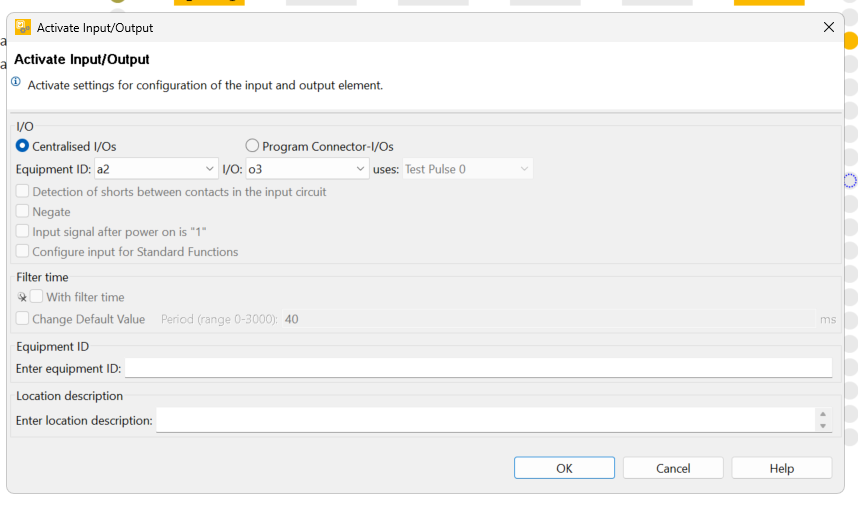This screenshot has height=507, width=858.
Task: Click the location description up arrow
Action: tap(823, 414)
